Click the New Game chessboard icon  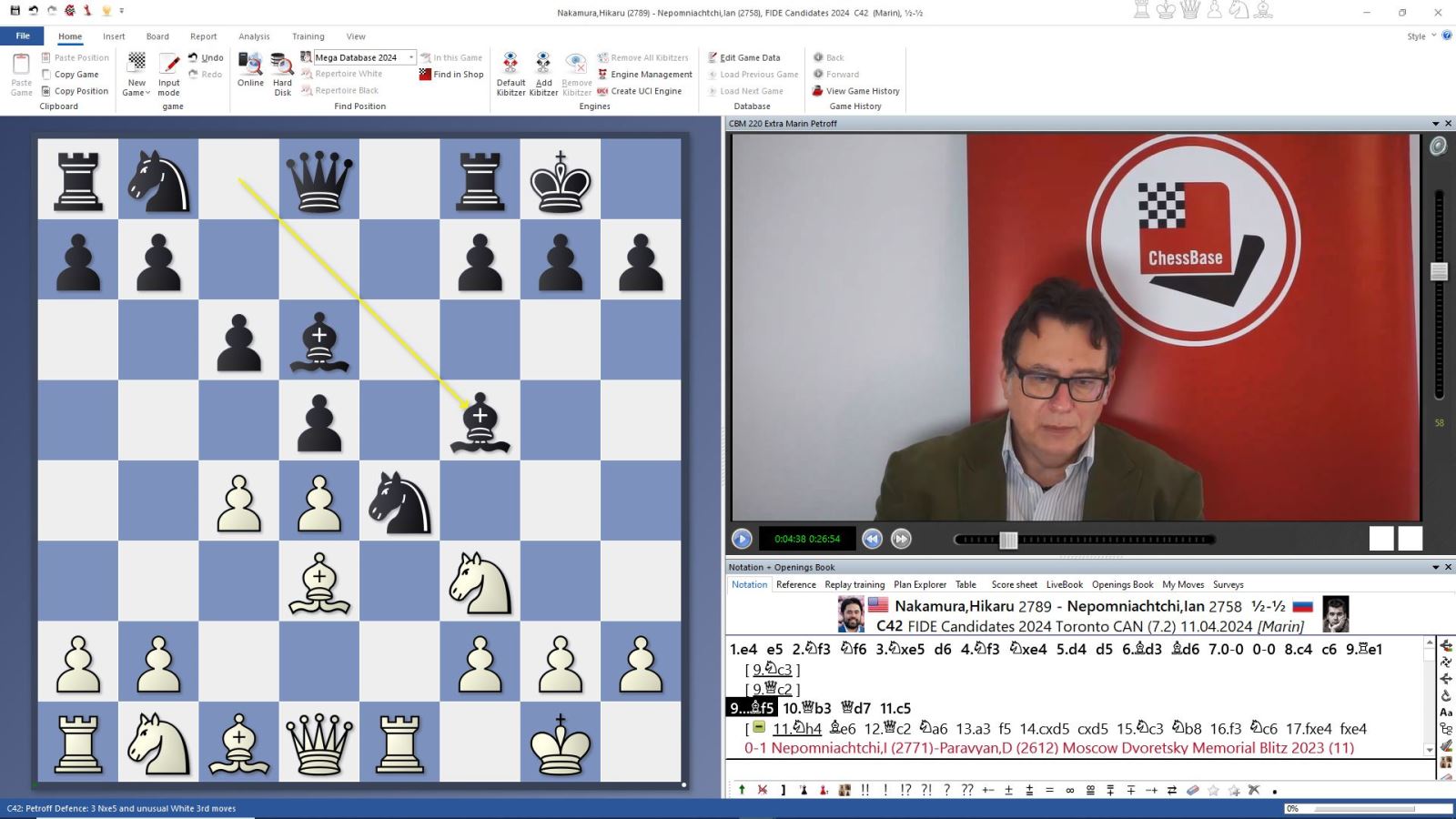coord(136,75)
